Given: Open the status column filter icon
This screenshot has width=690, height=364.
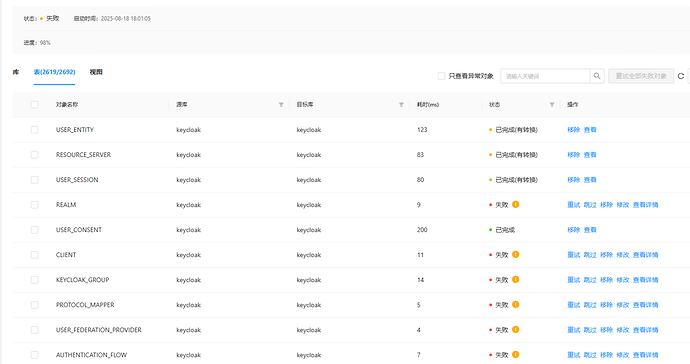Looking at the screenshot, I should click(552, 105).
